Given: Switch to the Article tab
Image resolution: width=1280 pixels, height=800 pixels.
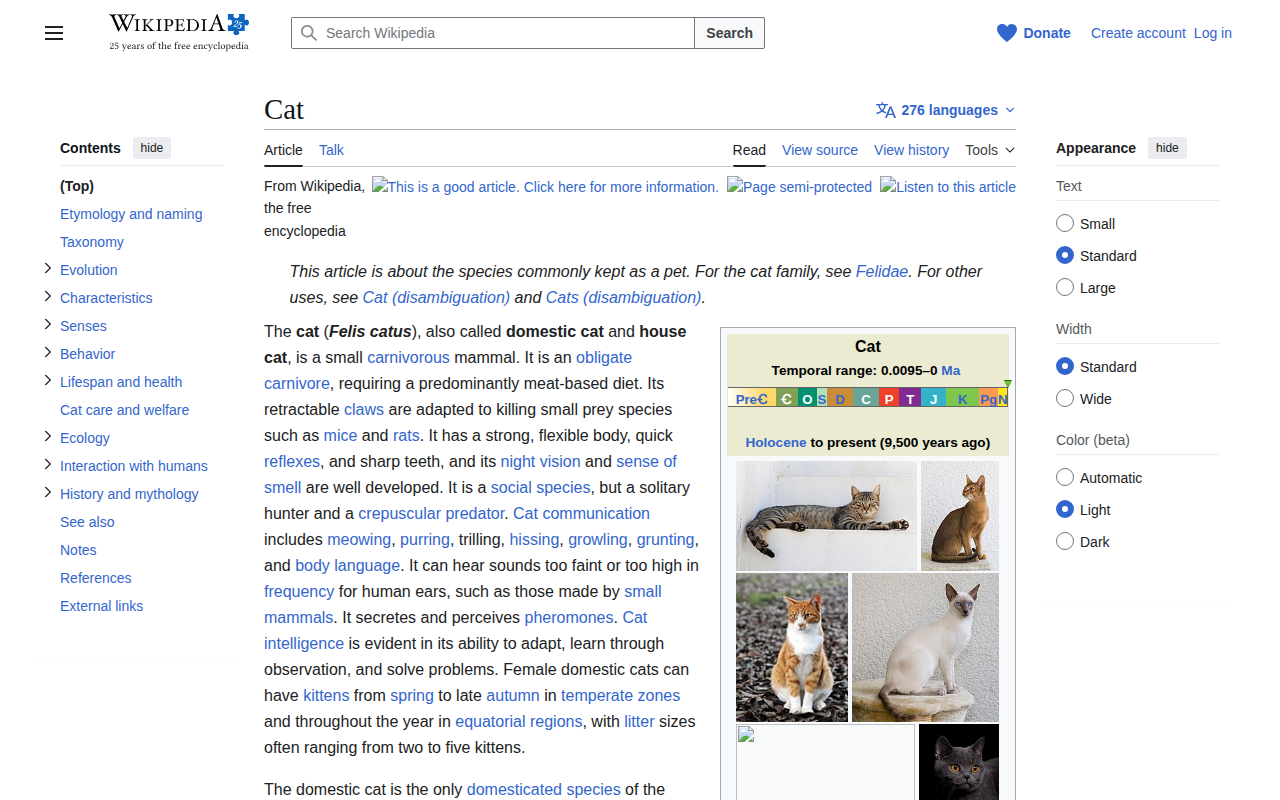Looking at the screenshot, I should coord(283,150).
